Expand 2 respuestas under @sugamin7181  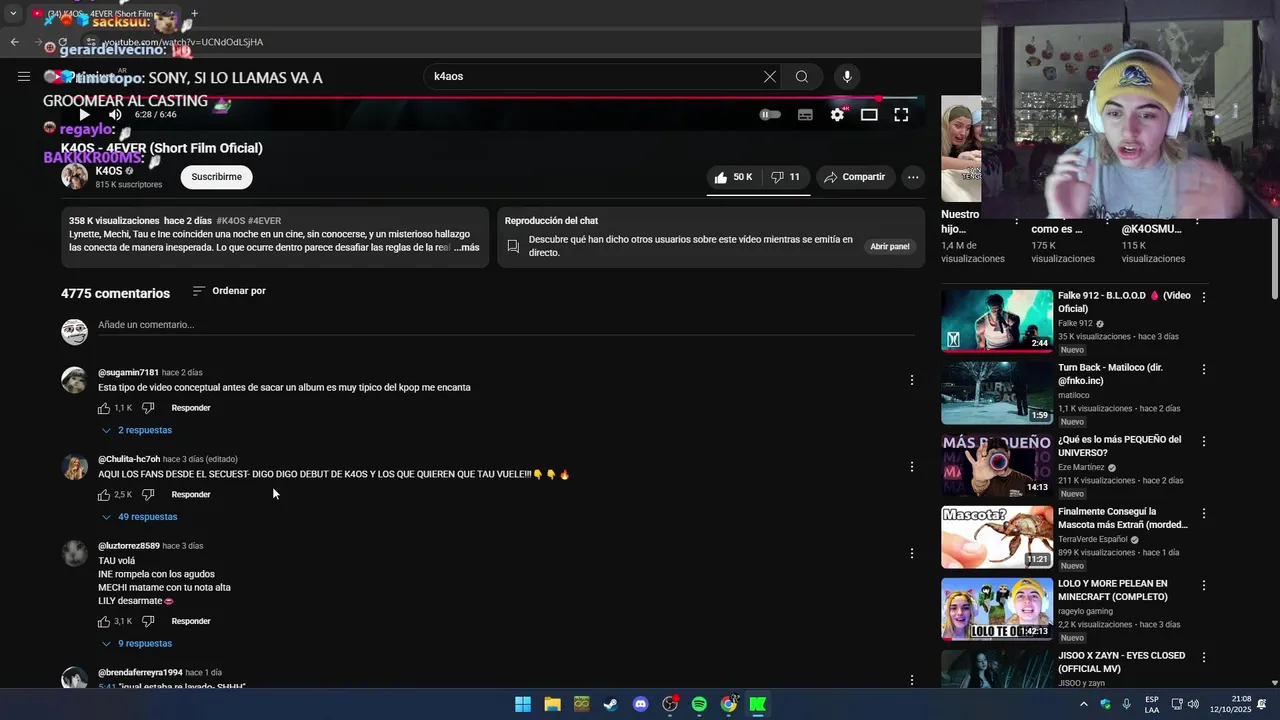[136, 430]
